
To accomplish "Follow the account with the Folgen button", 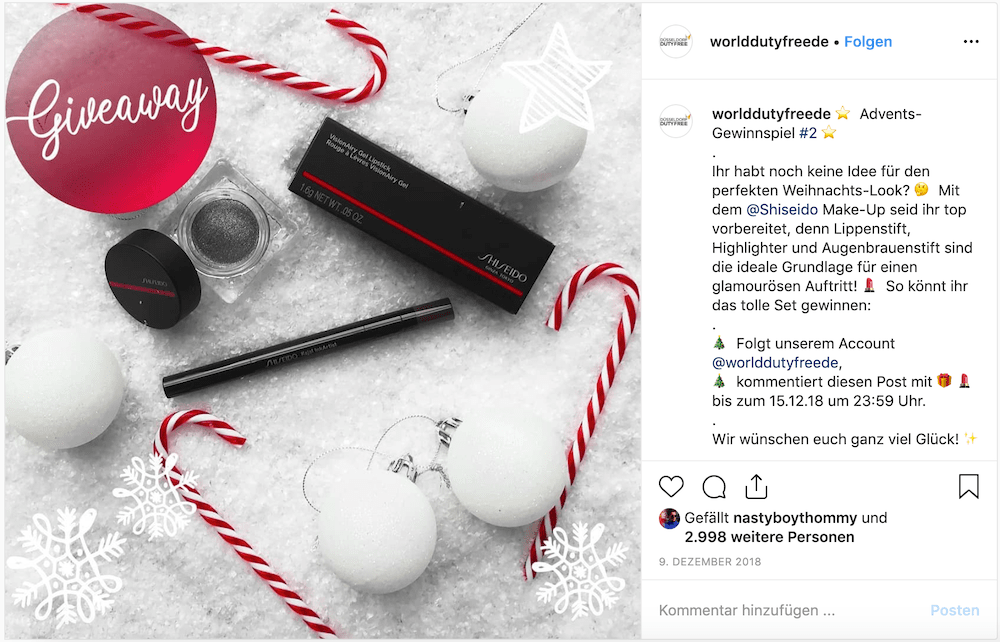I will click(868, 41).
